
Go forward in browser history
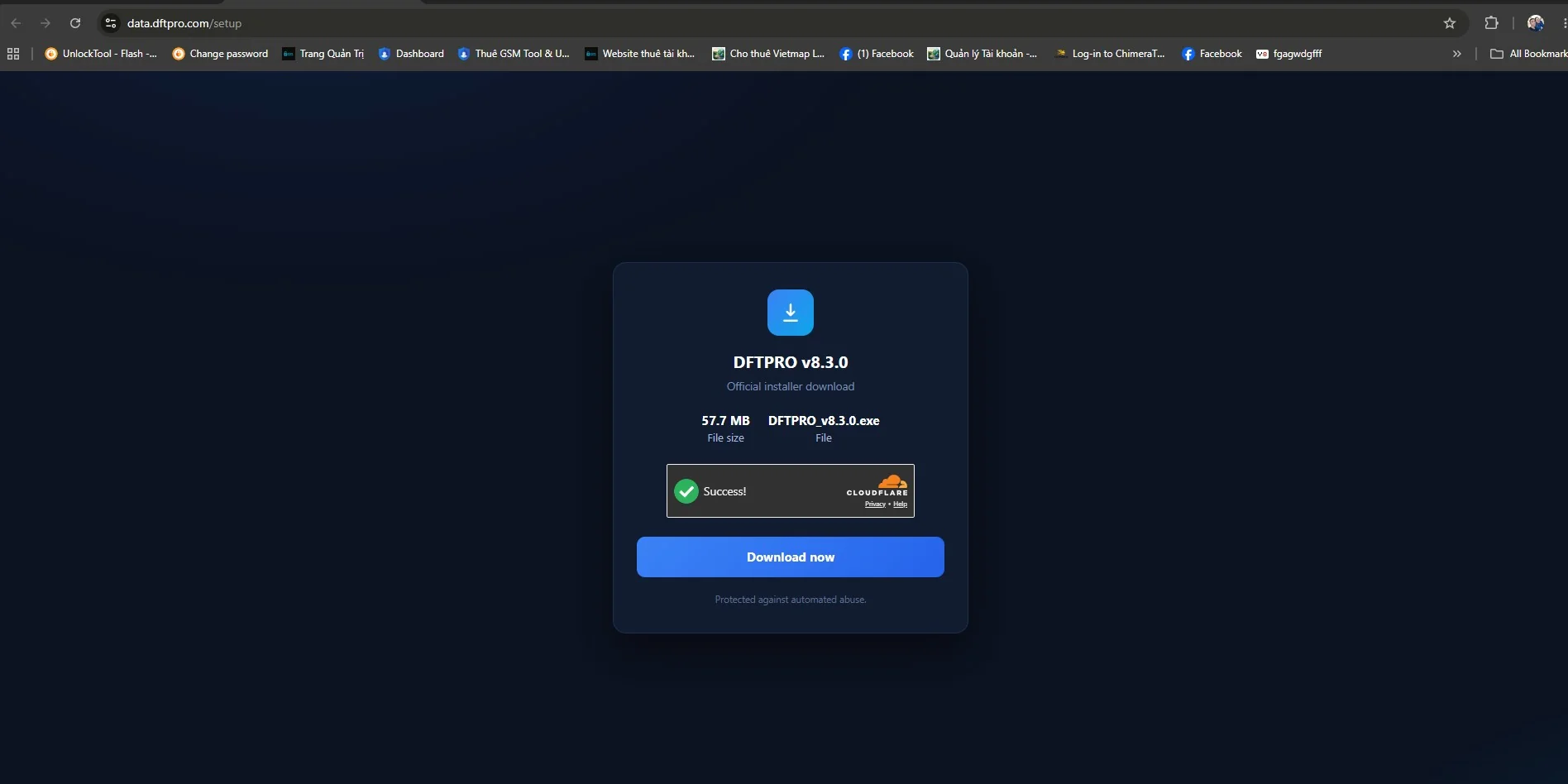[45, 23]
